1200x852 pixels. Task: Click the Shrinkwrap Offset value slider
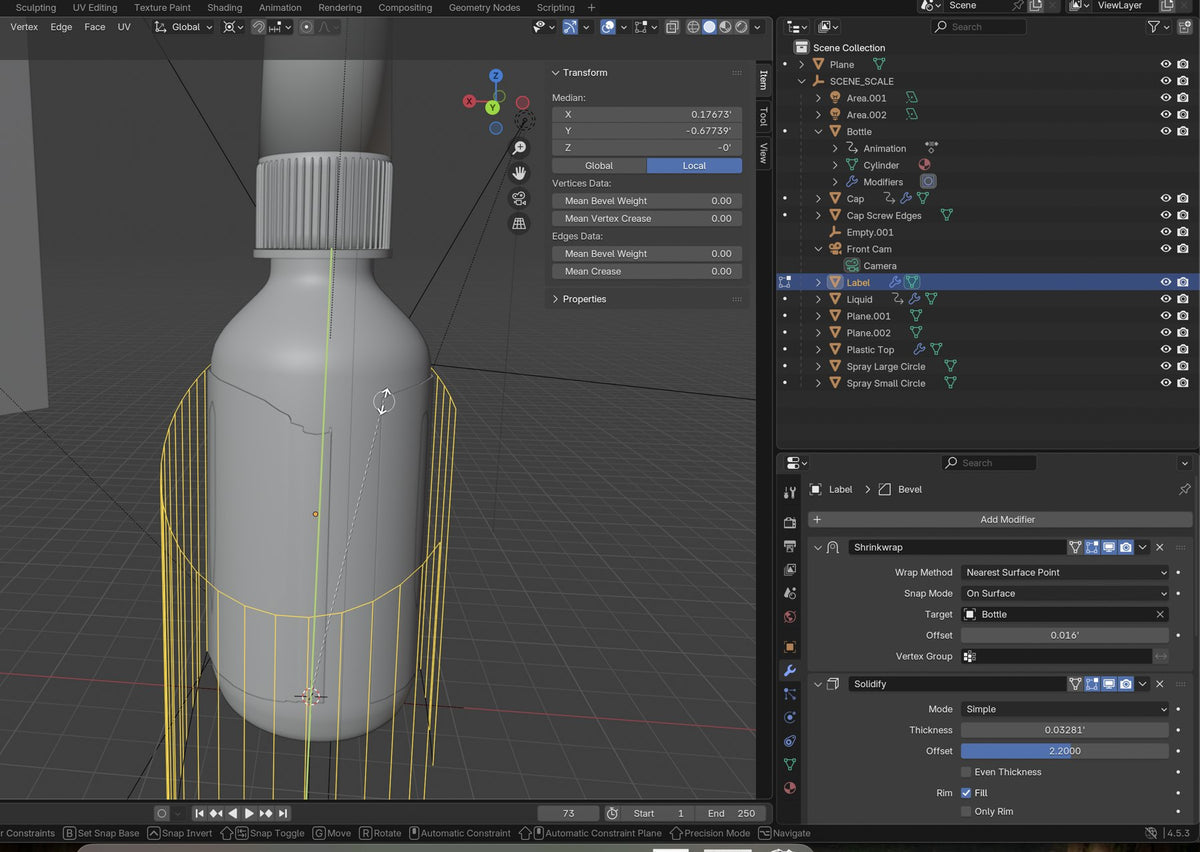pyautogui.click(x=1065, y=635)
